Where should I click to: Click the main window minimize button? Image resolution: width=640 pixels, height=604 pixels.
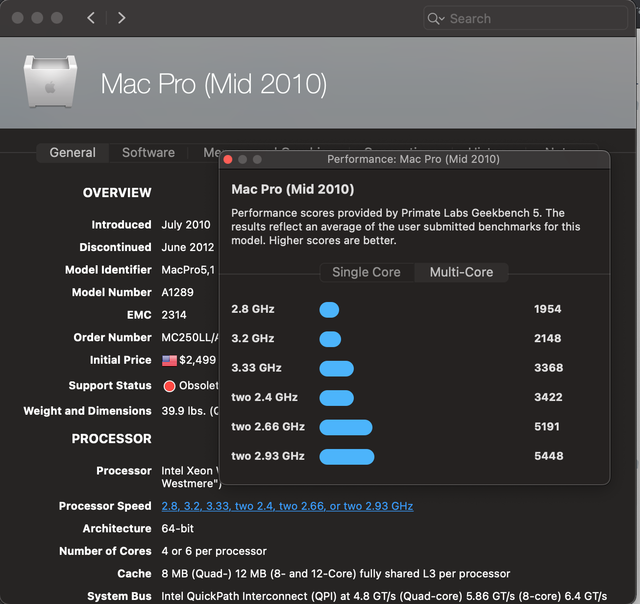pyautogui.click(x=37, y=18)
